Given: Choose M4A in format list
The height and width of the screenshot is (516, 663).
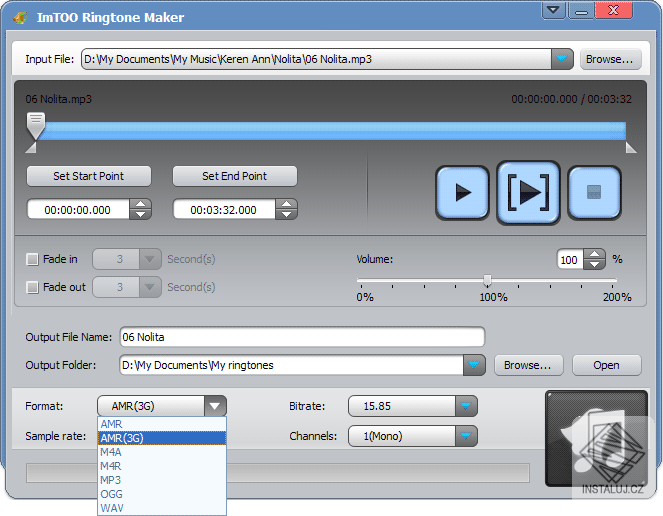Looking at the screenshot, I should (x=162, y=452).
